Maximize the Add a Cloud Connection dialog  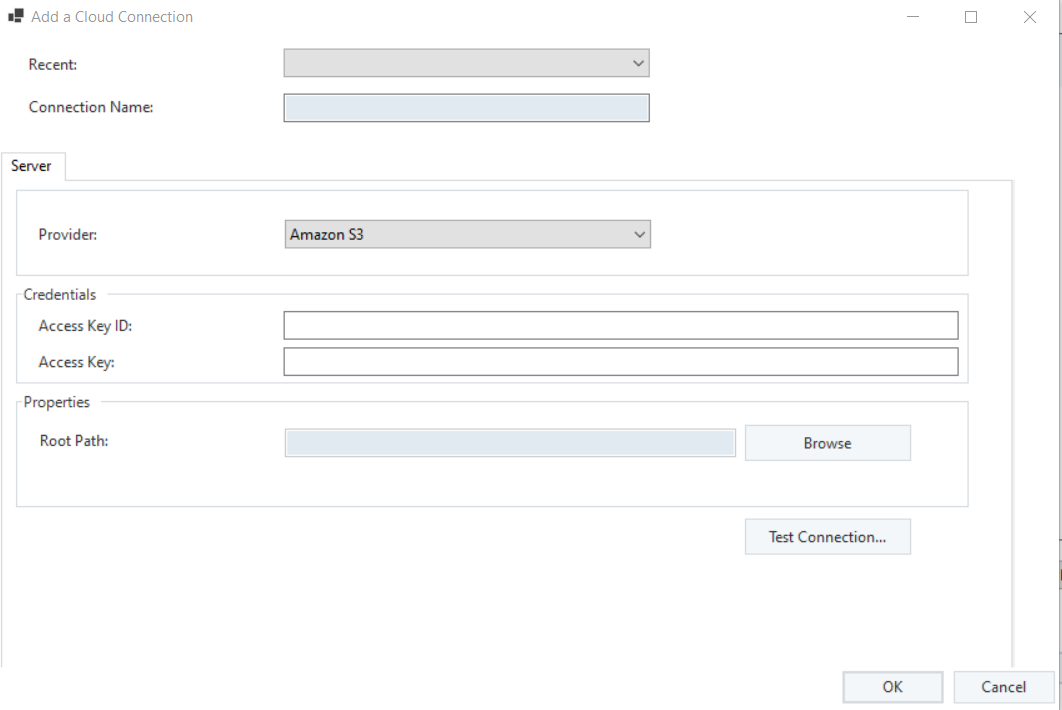click(971, 17)
